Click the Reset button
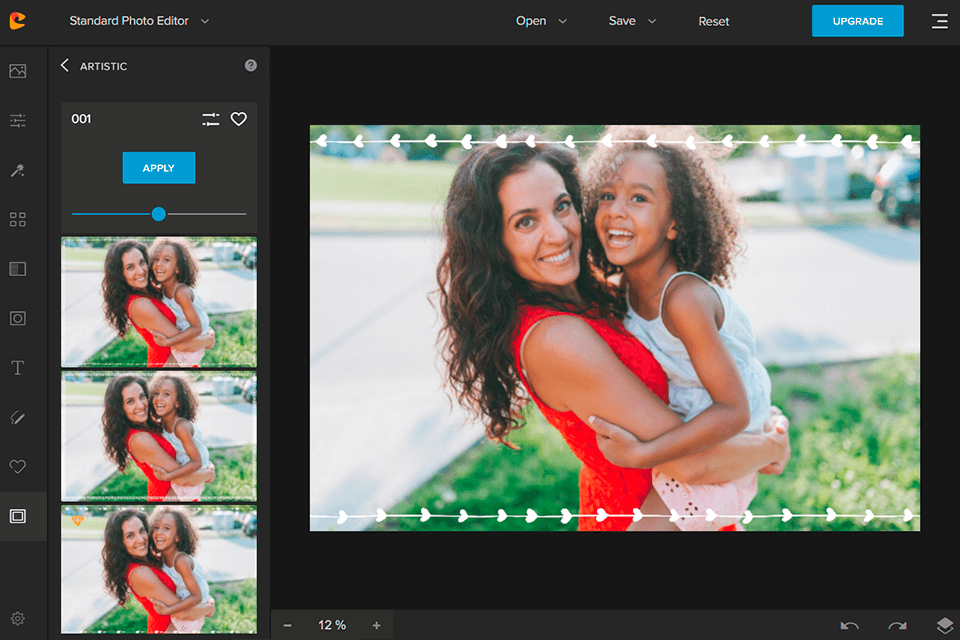This screenshot has width=960, height=640. (713, 21)
